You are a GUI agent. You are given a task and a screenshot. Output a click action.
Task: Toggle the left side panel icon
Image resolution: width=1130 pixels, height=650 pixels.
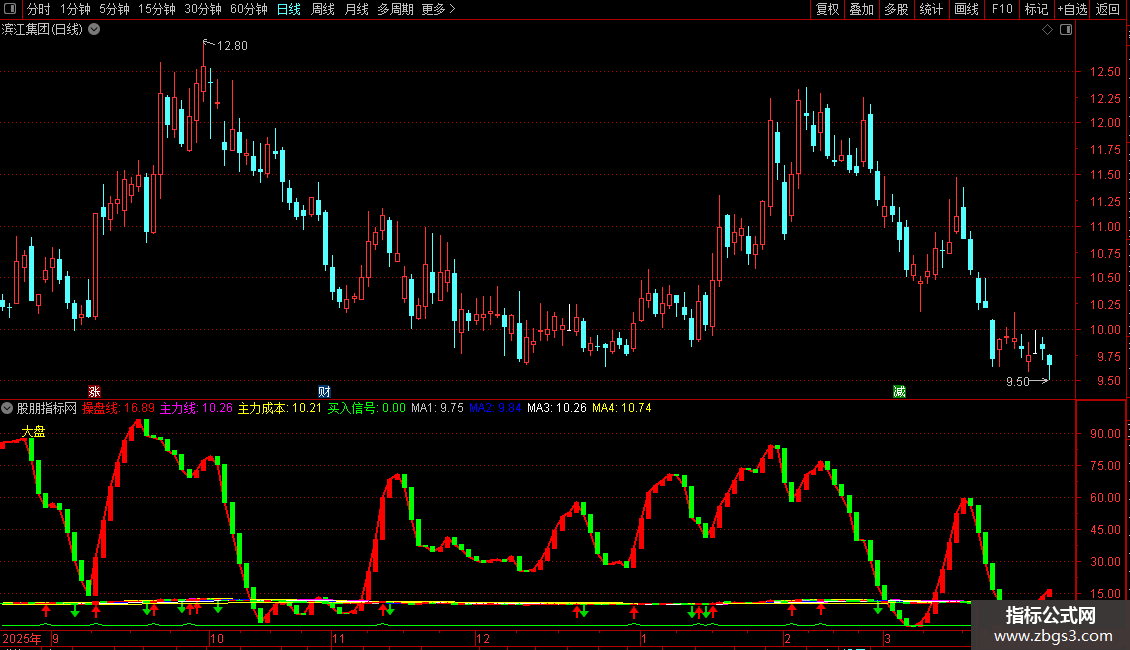[10, 9]
